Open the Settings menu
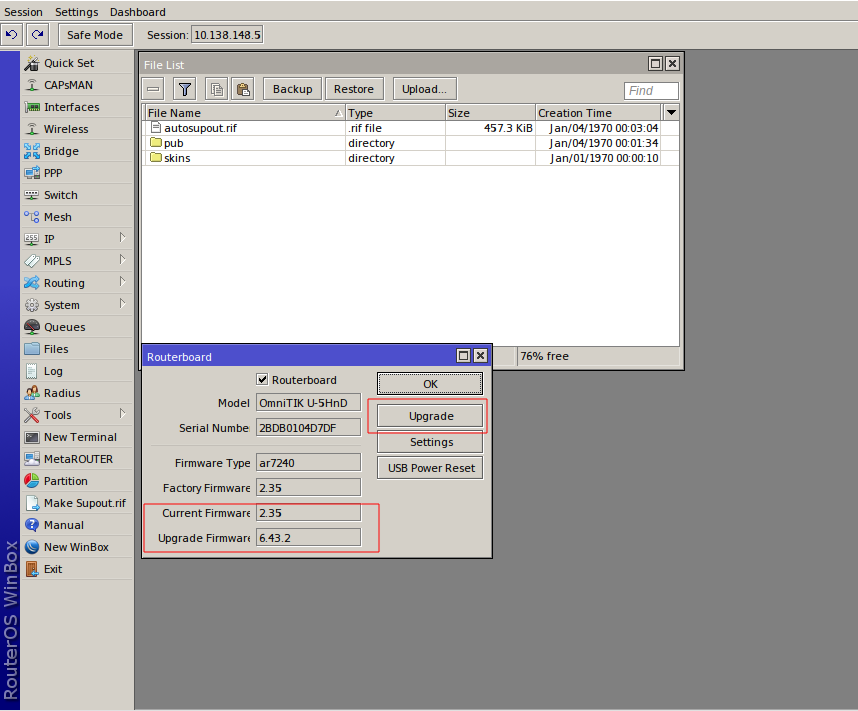 (77, 11)
